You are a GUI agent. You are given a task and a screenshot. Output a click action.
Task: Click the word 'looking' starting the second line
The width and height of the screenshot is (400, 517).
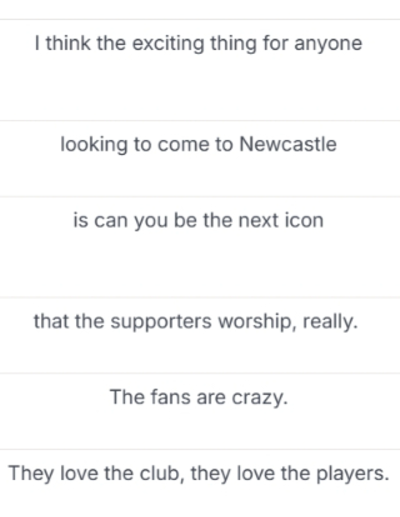point(94,145)
